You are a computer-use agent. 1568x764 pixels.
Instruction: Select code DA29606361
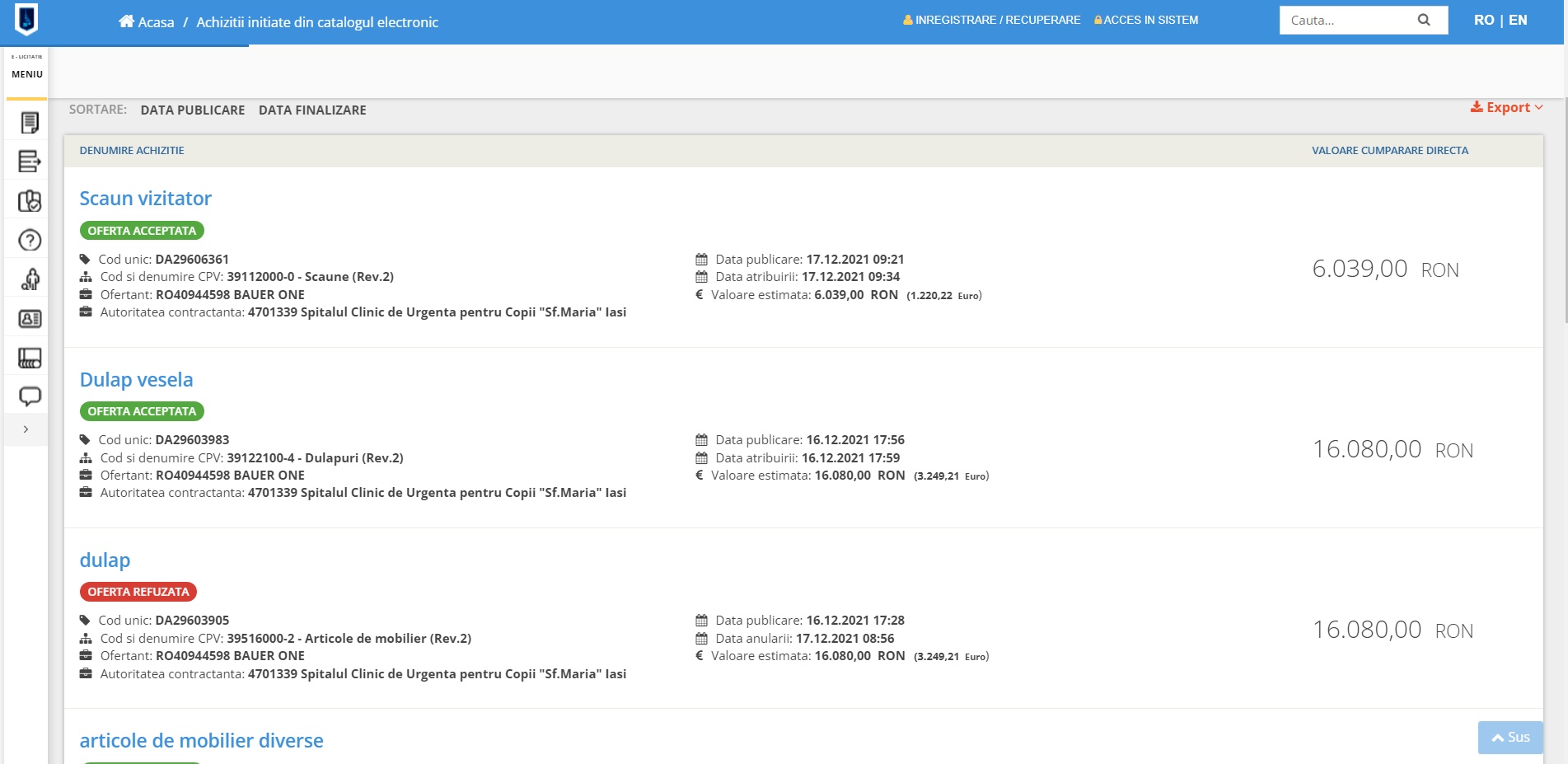pos(192,259)
